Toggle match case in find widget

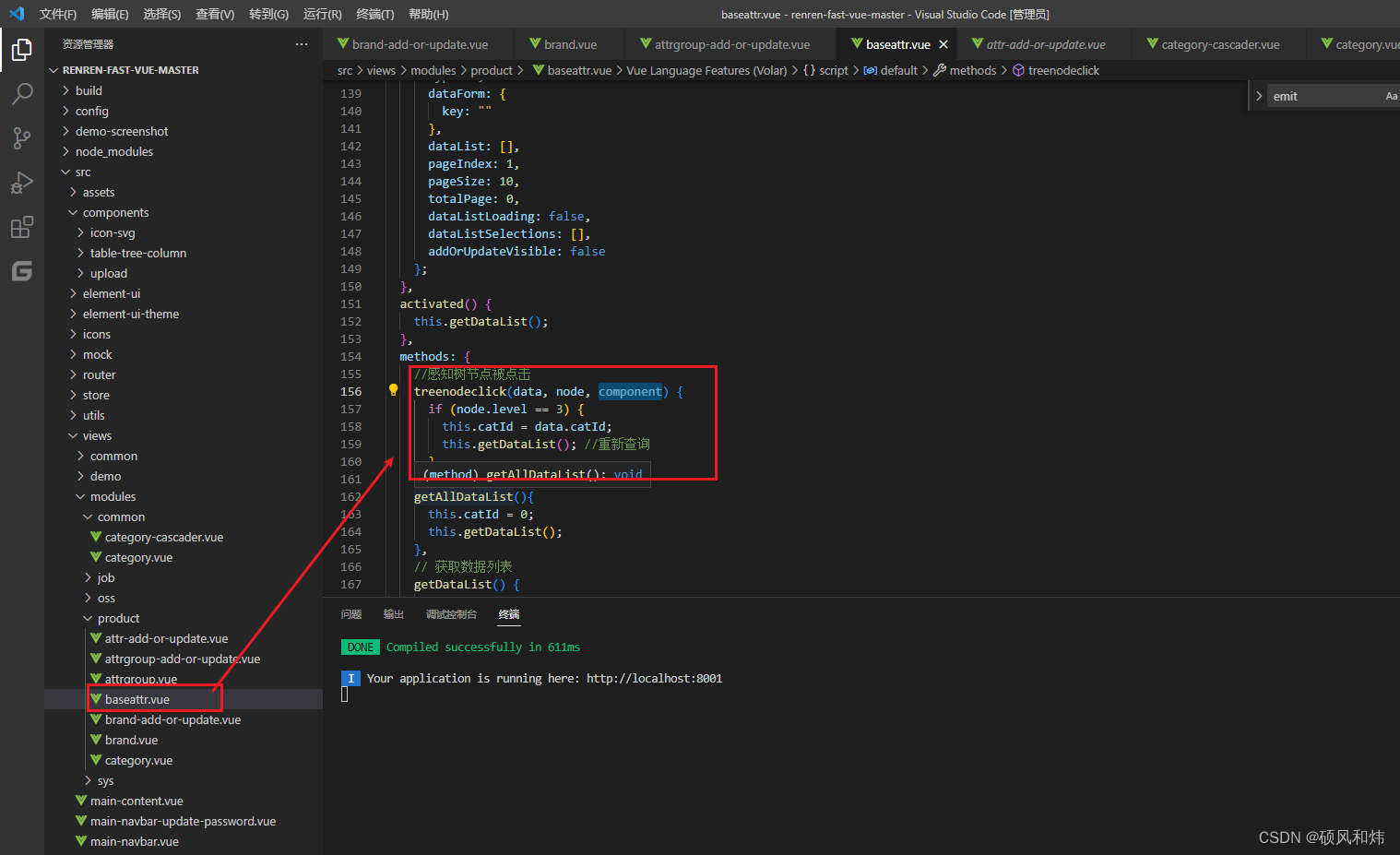tap(1391, 96)
